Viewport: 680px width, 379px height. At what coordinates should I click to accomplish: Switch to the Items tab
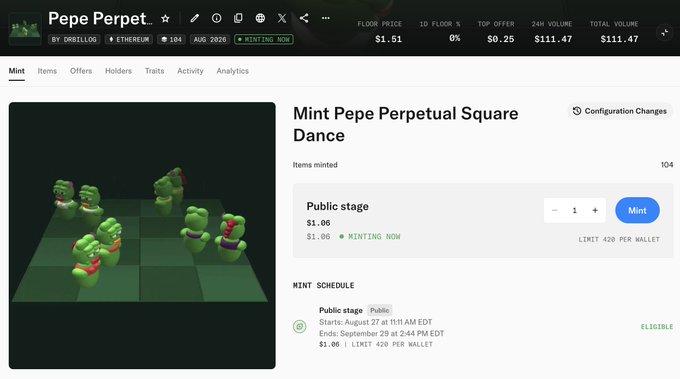point(47,71)
